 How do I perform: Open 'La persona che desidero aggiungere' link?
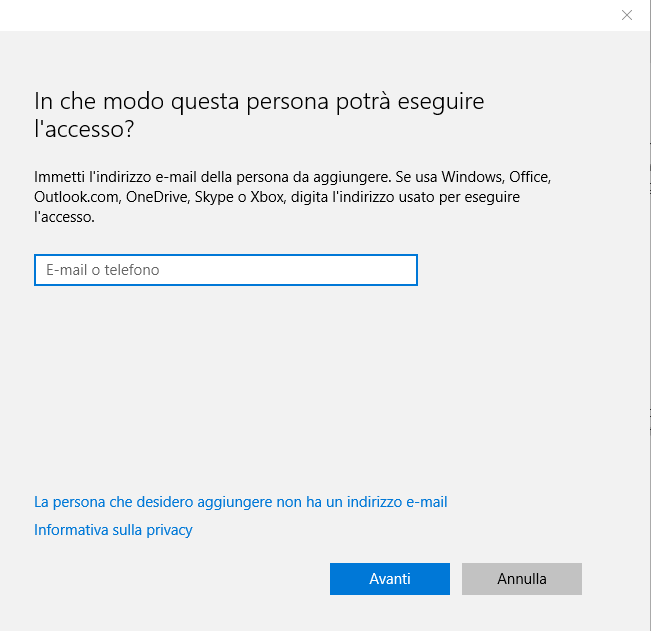pyautogui.click(x=240, y=502)
